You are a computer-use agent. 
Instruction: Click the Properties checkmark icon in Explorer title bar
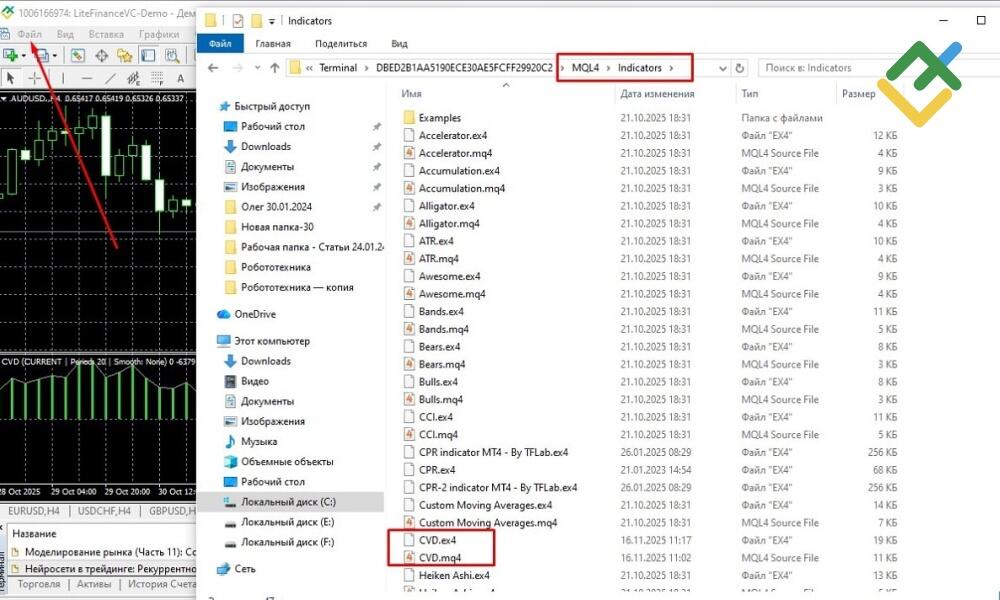pos(237,21)
